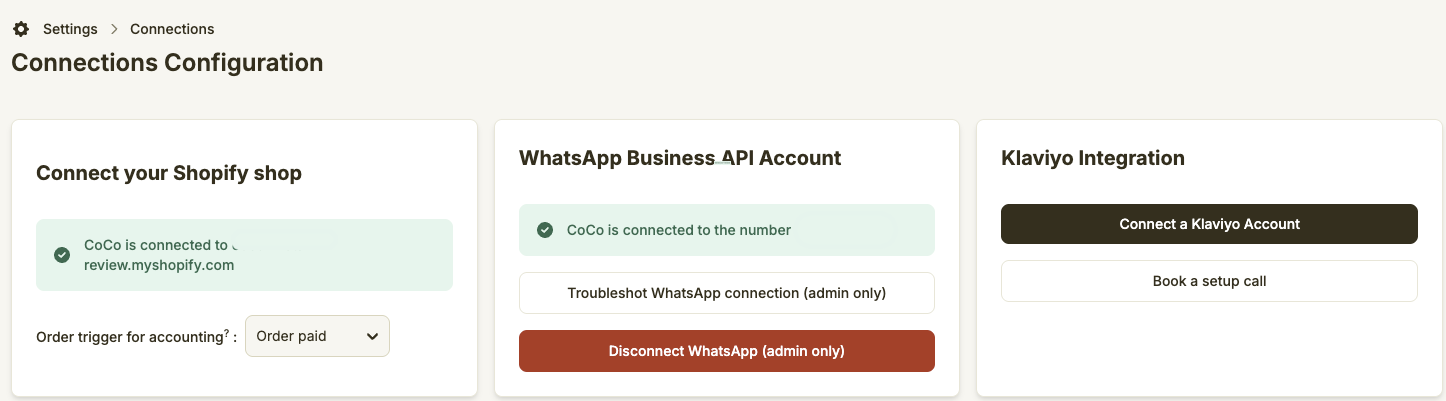Viewport: 1446px width, 401px height.
Task: Click the green checkmark in the WhatsApp status
Action: click(545, 230)
